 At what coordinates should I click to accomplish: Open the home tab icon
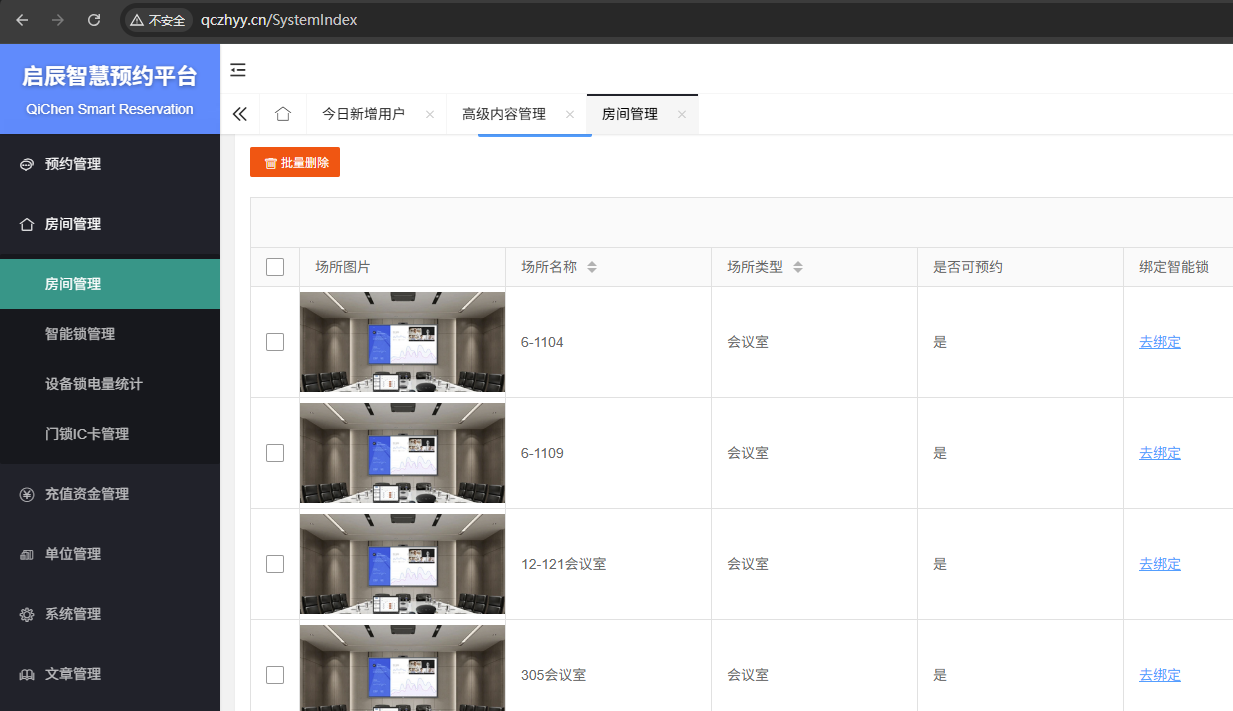[x=283, y=114]
